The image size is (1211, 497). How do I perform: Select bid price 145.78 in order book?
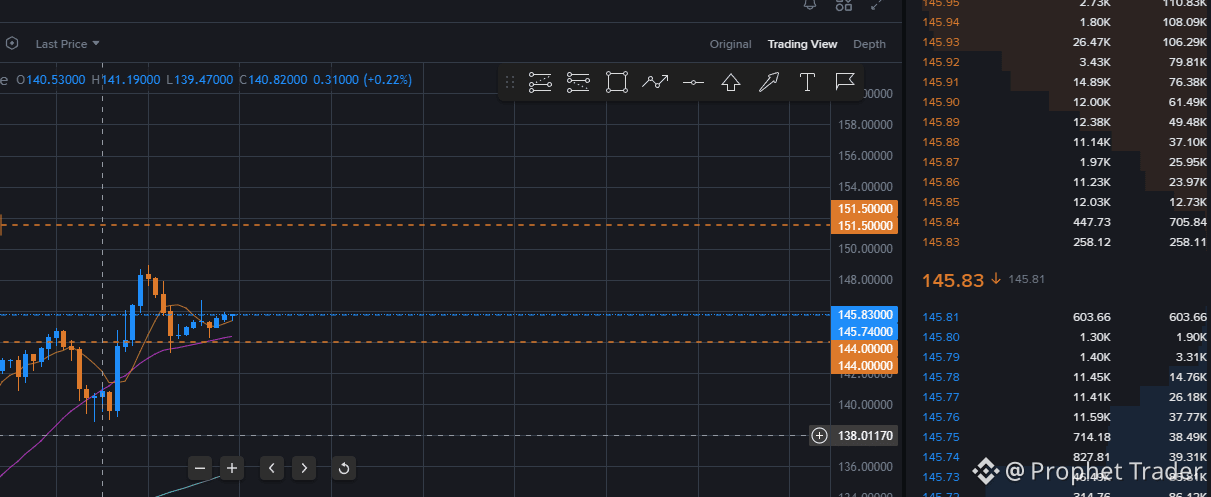tap(940, 377)
